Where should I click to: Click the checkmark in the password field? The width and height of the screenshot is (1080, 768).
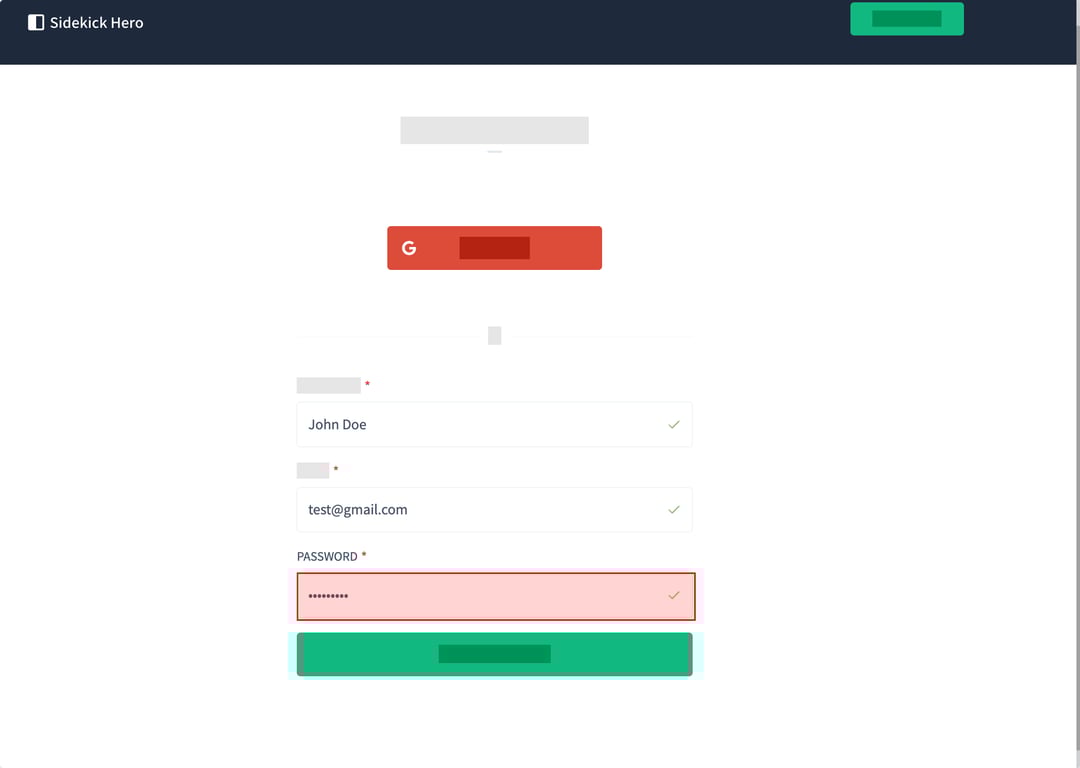(674, 596)
